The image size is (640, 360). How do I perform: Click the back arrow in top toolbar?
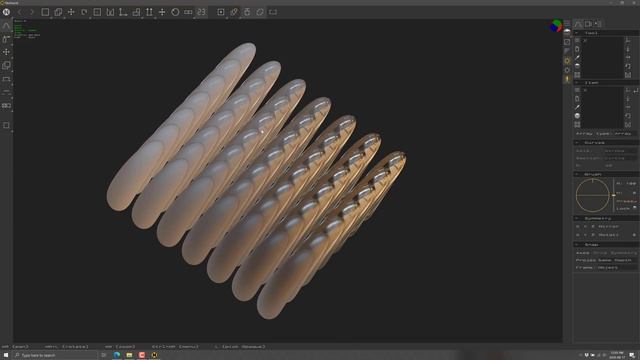click(x=19, y=12)
